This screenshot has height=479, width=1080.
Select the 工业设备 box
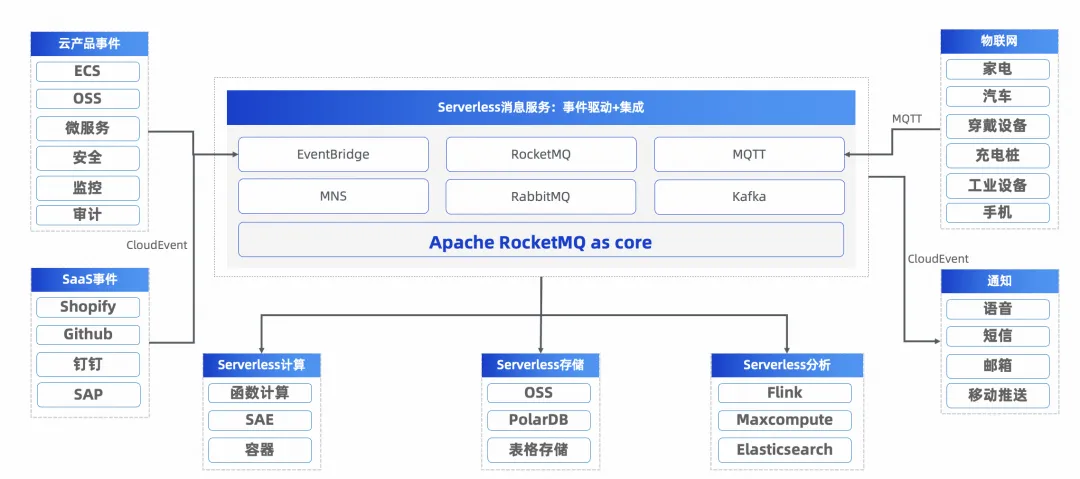point(997,185)
